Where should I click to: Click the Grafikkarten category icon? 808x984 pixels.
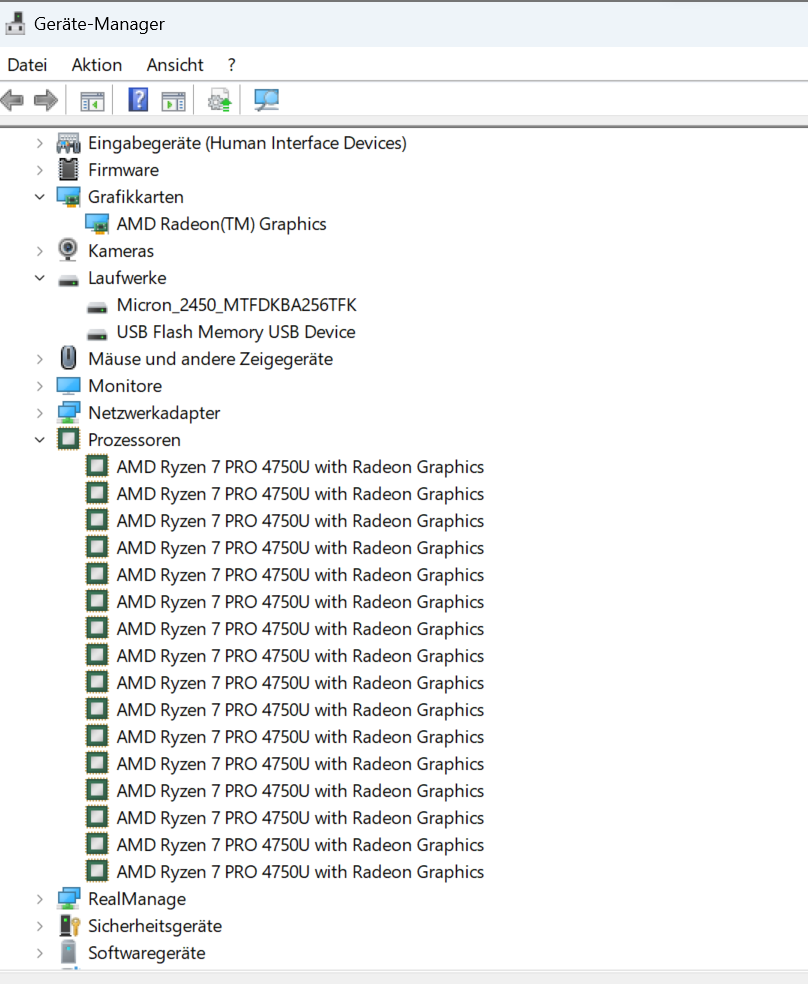pyautogui.click(x=68, y=197)
